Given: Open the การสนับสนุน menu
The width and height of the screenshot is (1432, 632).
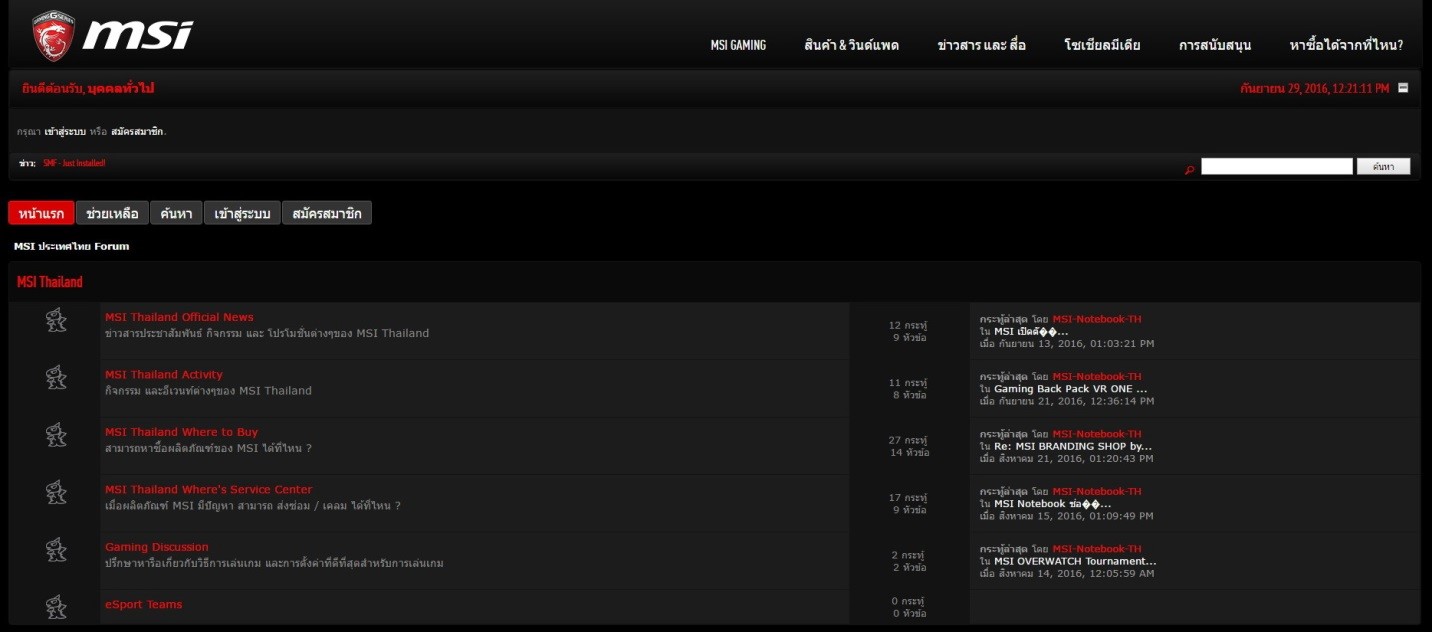Looking at the screenshot, I should [x=1215, y=45].
